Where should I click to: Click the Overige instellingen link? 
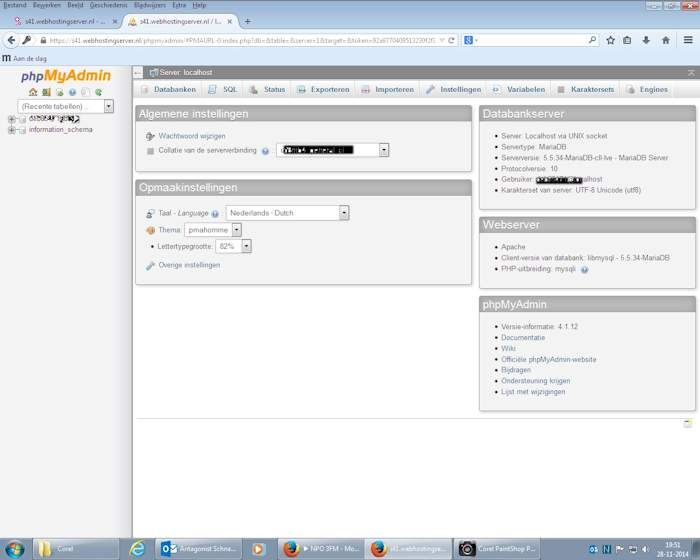coord(189,265)
